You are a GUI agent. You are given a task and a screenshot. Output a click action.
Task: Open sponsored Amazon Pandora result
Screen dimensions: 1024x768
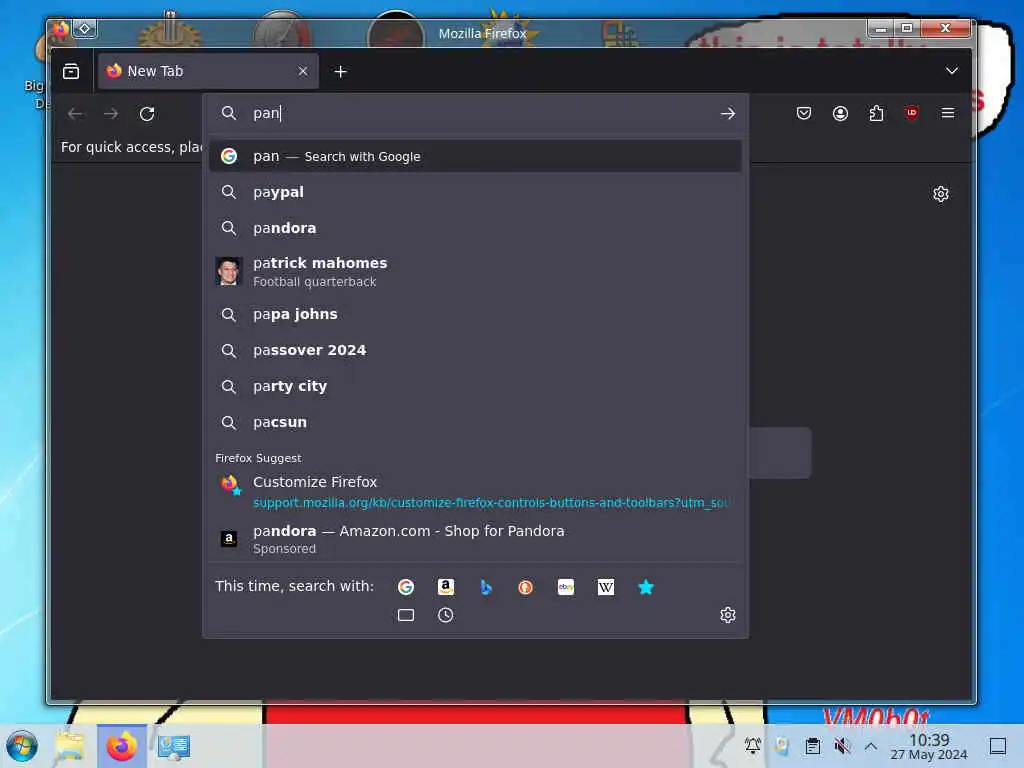(x=475, y=539)
